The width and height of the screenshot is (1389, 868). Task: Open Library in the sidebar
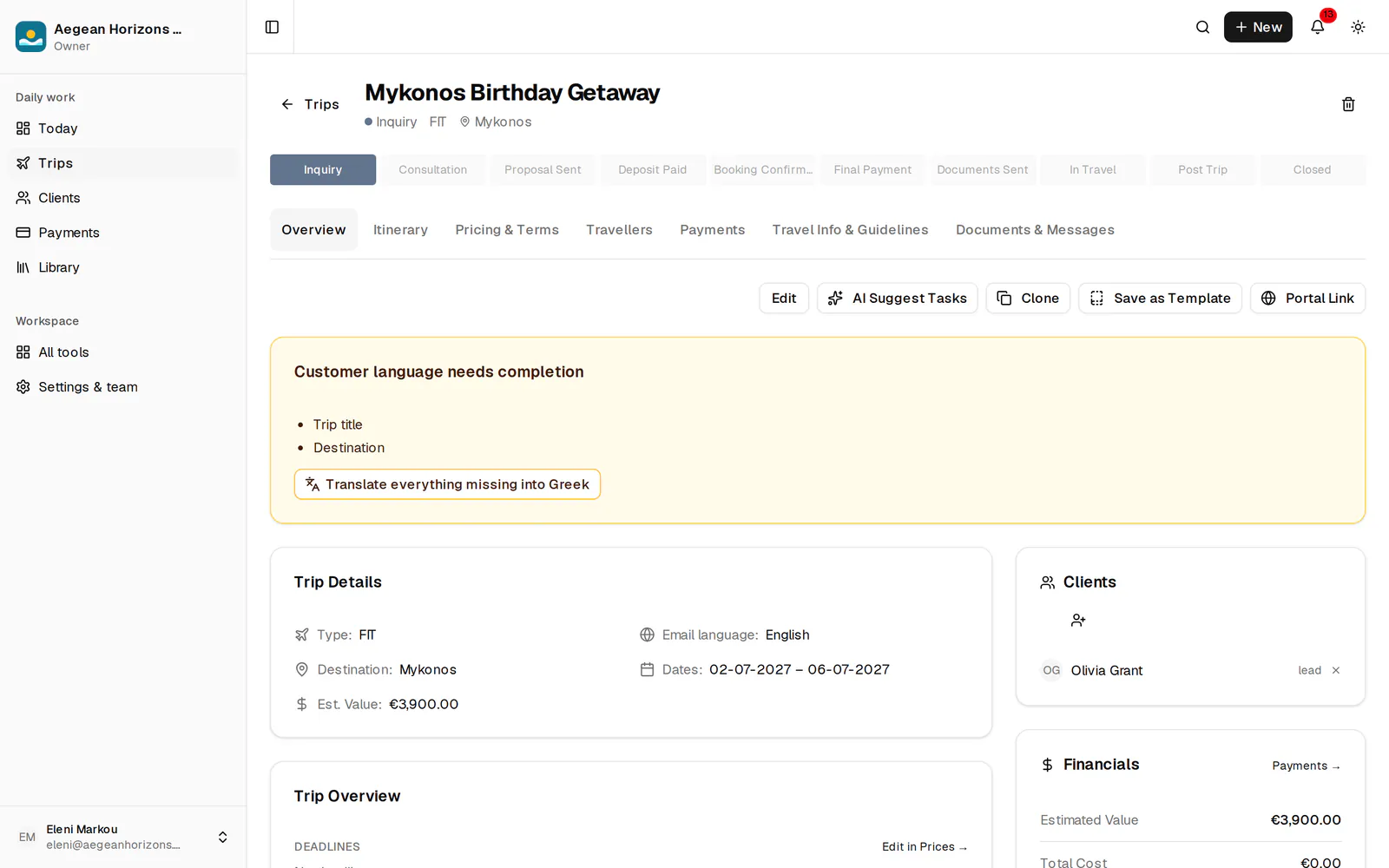point(122,267)
